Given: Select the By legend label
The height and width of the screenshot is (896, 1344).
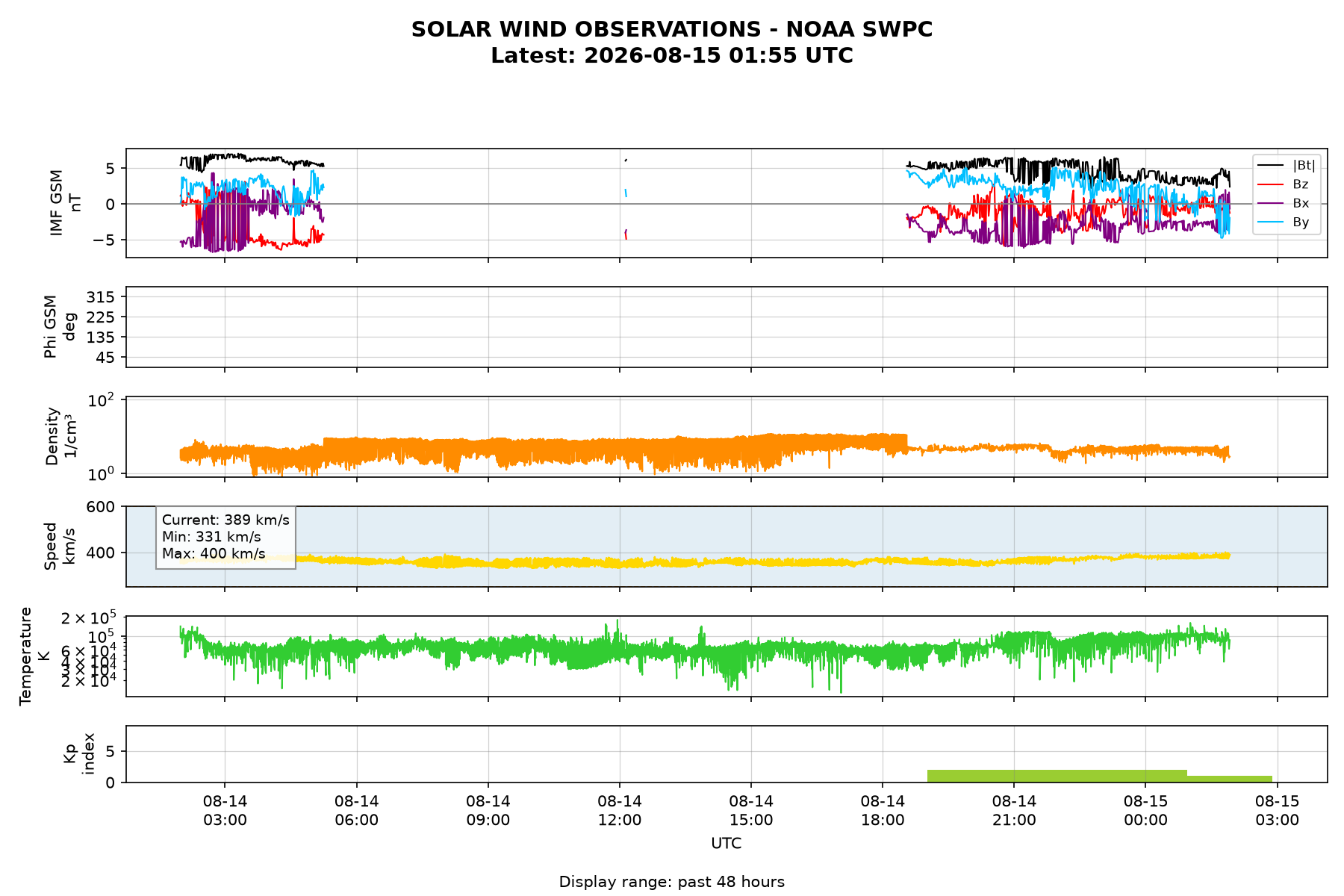Looking at the screenshot, I should tap(1301, 222).
